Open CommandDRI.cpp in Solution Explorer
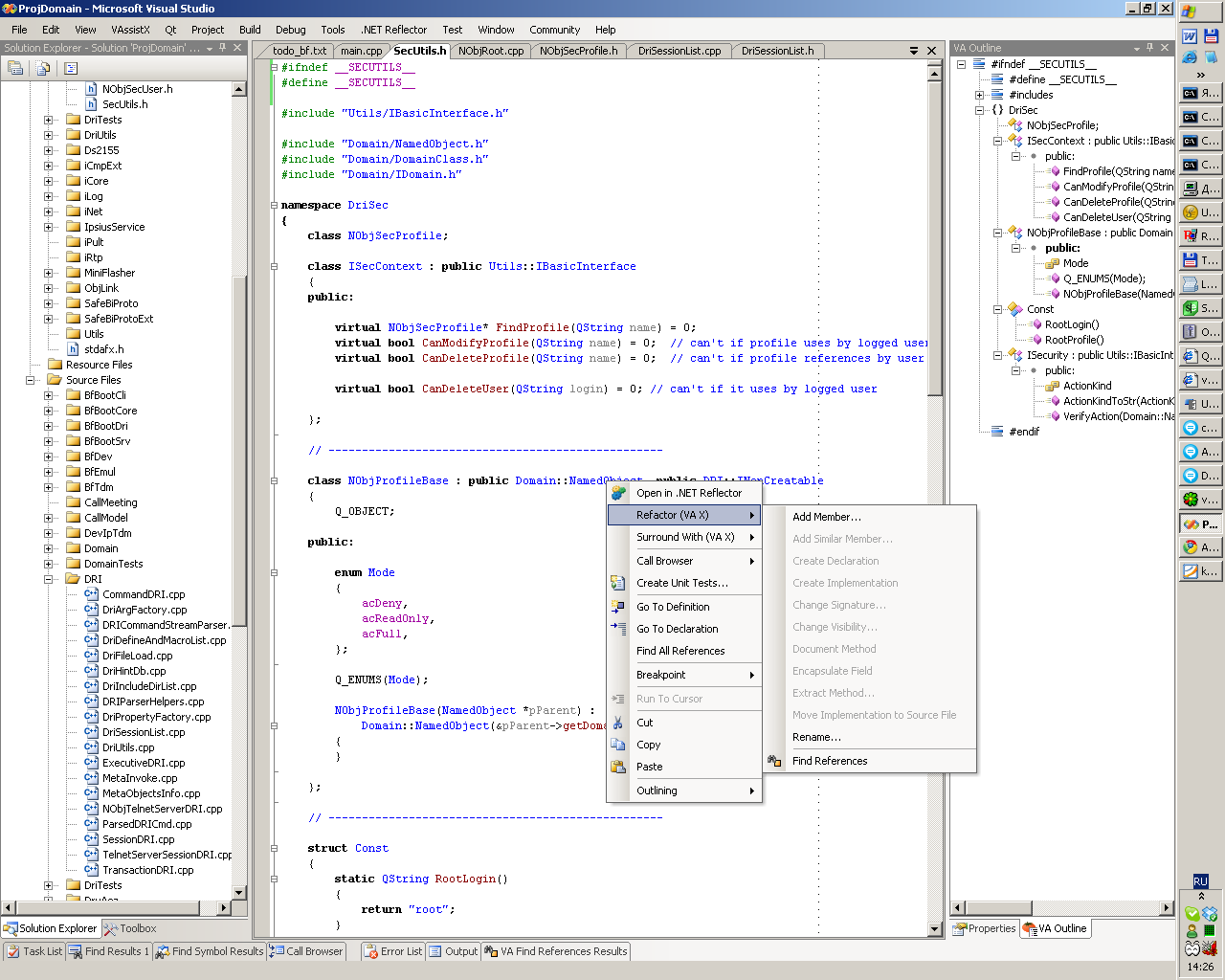 tap(144, 594)
